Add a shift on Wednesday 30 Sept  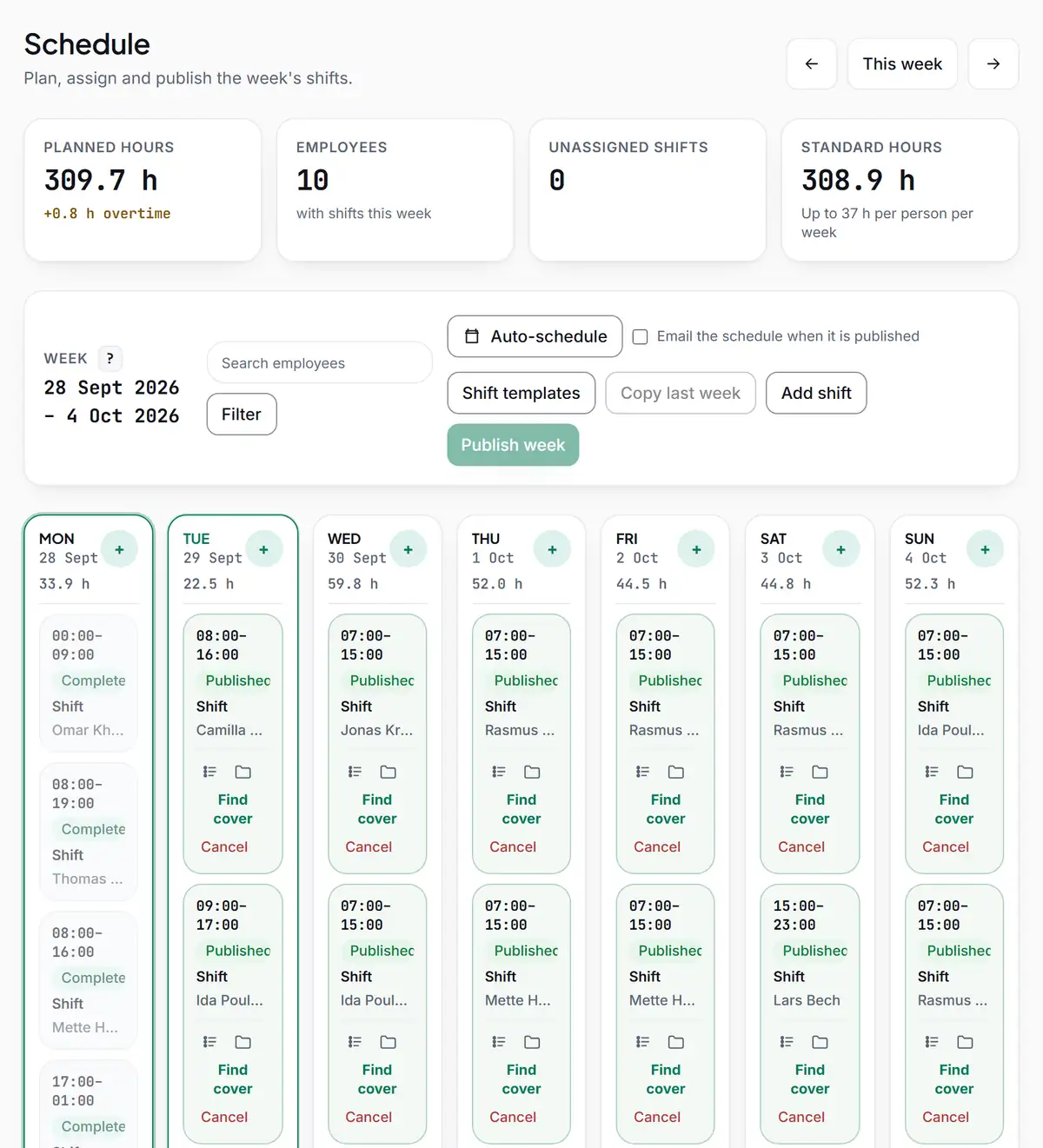[408, 549]
